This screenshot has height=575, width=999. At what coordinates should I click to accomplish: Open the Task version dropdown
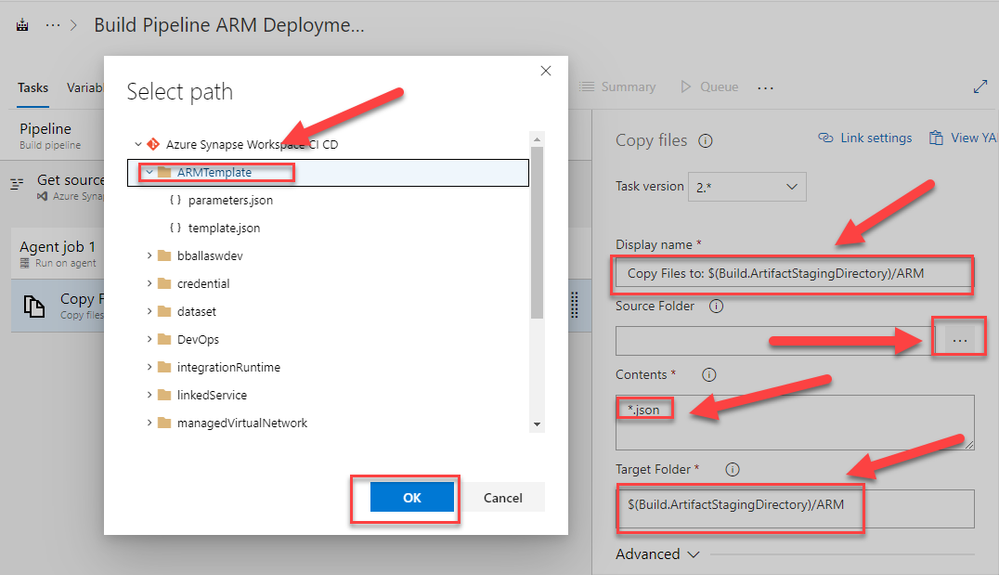[x=747, y=187]
